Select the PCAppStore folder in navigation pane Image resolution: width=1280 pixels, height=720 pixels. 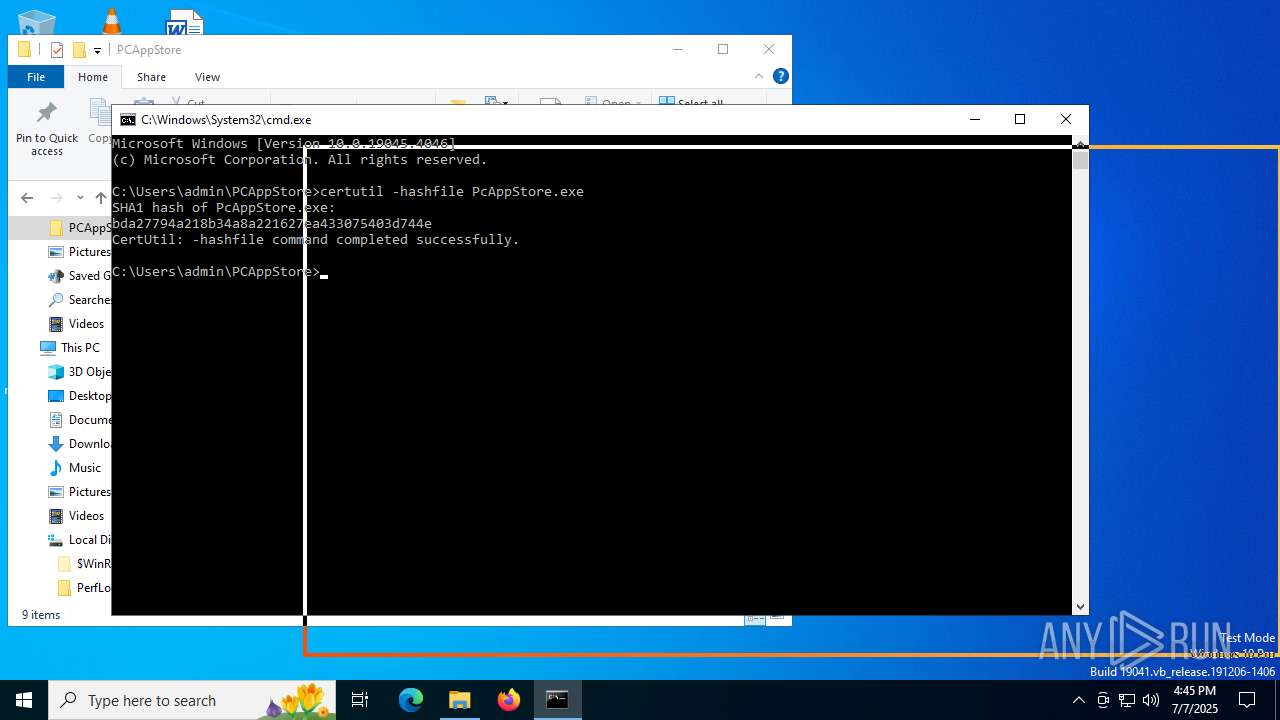point(79,228)
